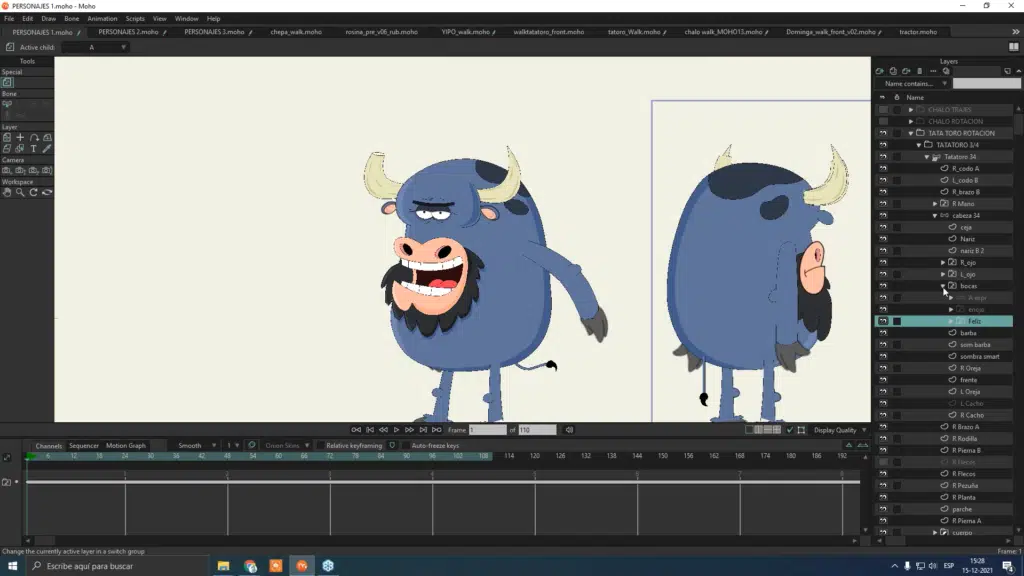Collapse the bocas switch layer
The width and height of the screenshot is (1024, 576).
click(943, 286)
